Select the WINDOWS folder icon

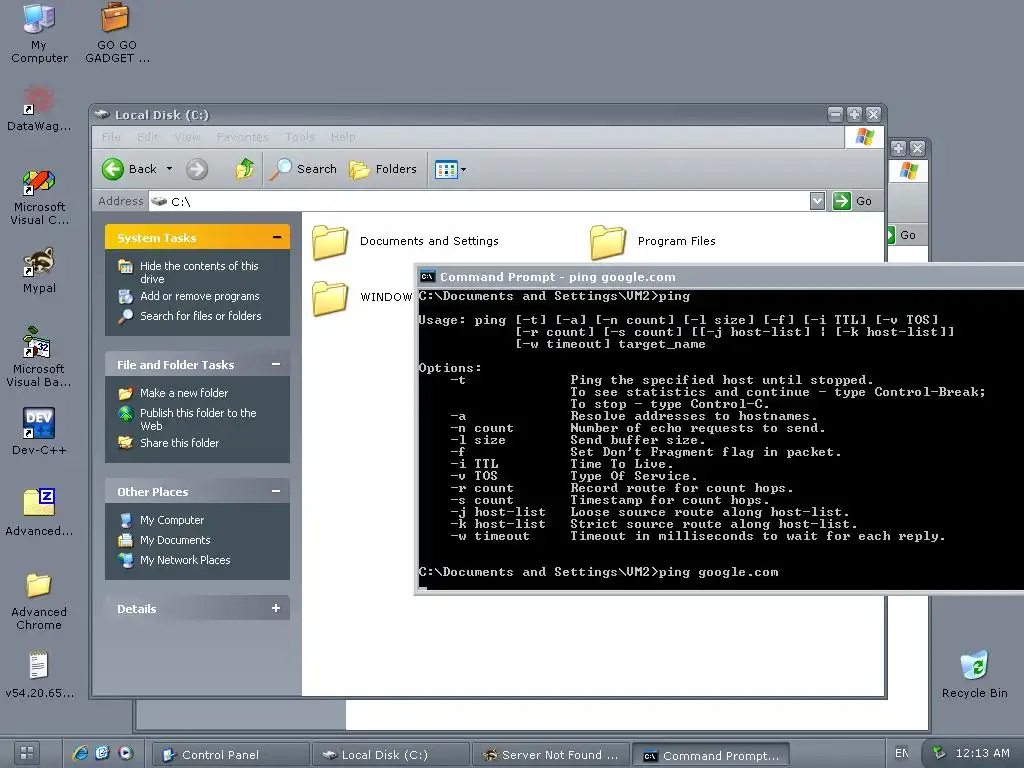[x=330, y=298]
